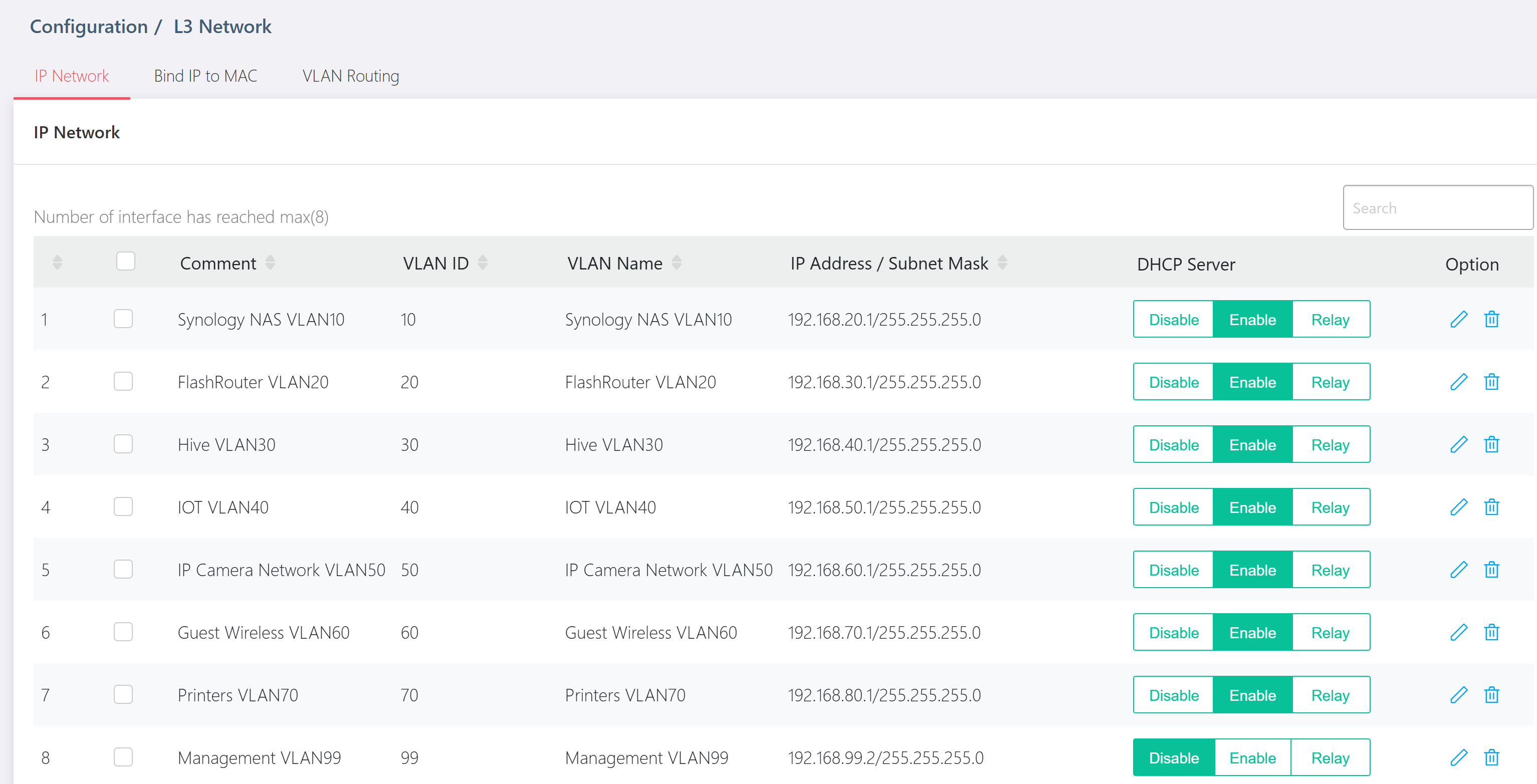Set Synology NAS VLAN10 DHCP to Relay

click(1331, 319)
